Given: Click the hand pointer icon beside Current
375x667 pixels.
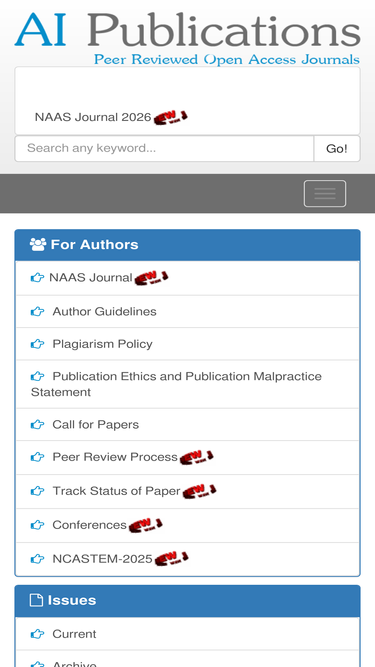Looking at the screenshot, I should coord(37,634).
